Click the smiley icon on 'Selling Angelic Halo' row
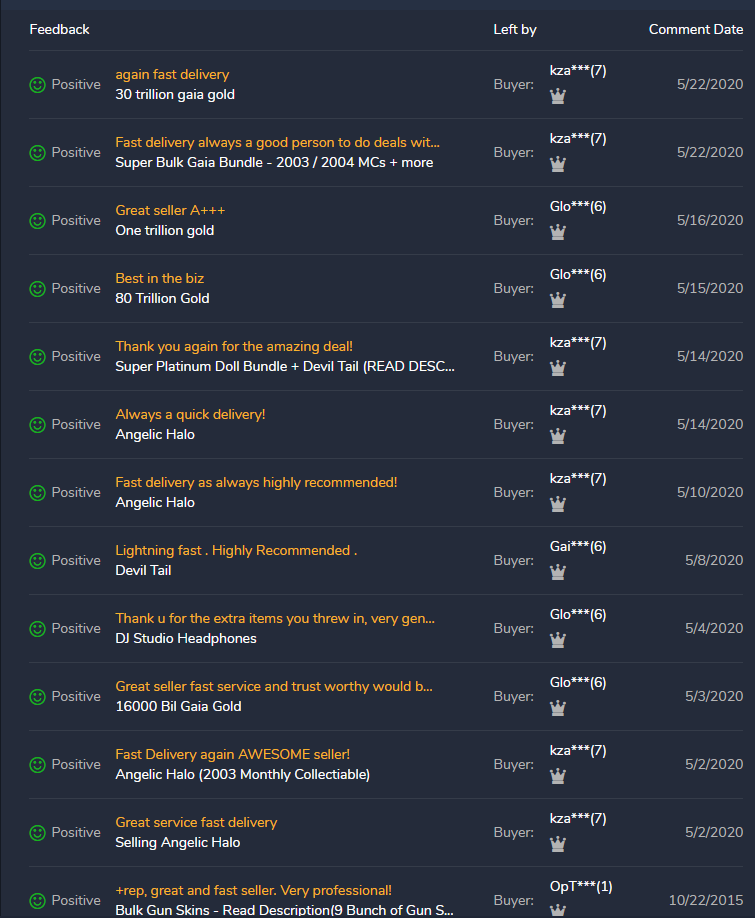This screenshot has height=918, width=755. (x=37, y=833)
